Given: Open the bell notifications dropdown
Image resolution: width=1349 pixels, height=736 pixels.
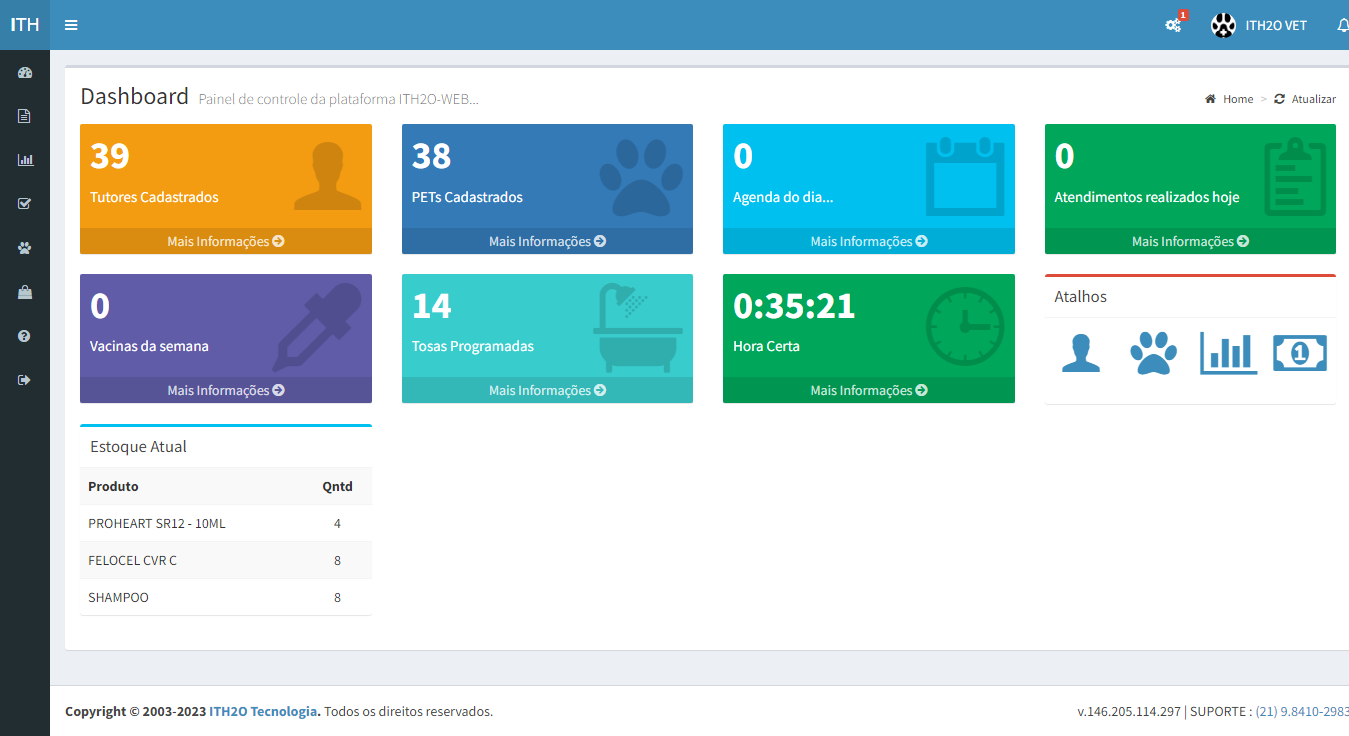Looking at the screenshot, I should click(x=1343, y=25).
